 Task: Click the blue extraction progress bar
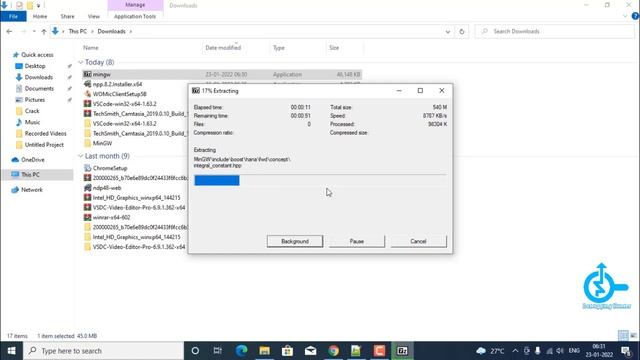pyautogui.click(x=217, y=180)
